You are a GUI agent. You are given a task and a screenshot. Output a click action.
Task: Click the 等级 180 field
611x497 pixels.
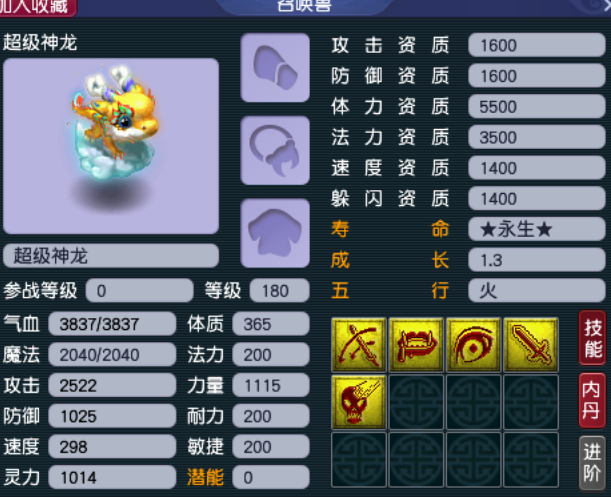coord(279,291)
